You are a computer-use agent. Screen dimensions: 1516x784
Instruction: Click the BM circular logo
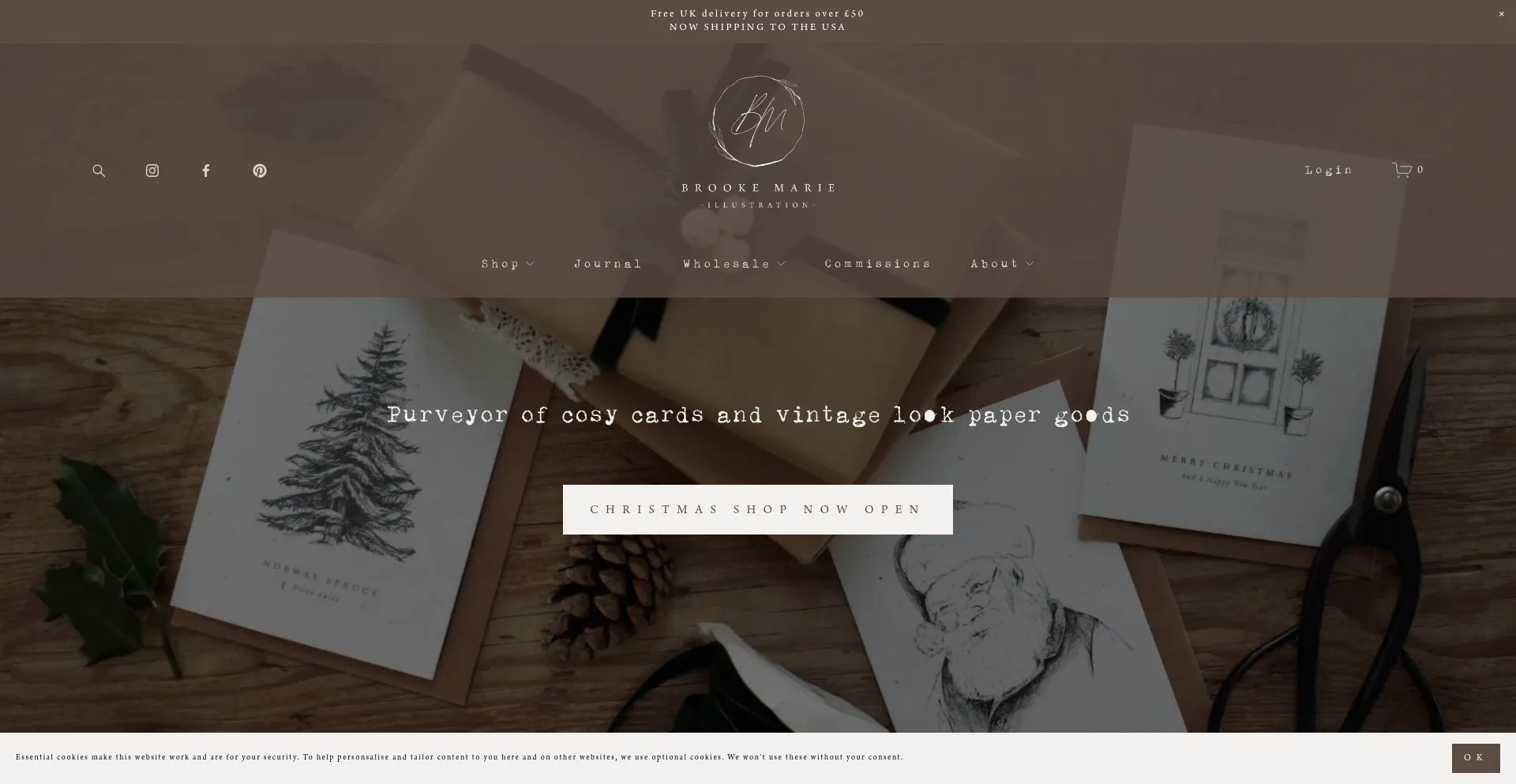point(758,121)
